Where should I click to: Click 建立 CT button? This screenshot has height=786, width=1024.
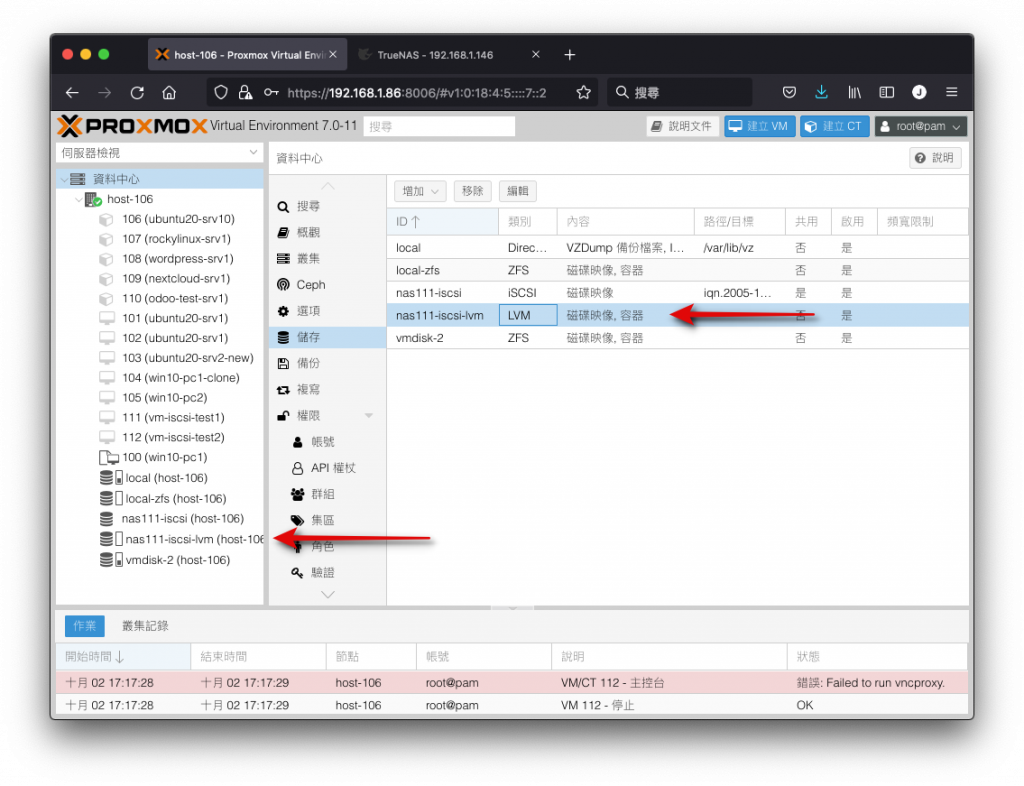point(835,126)
